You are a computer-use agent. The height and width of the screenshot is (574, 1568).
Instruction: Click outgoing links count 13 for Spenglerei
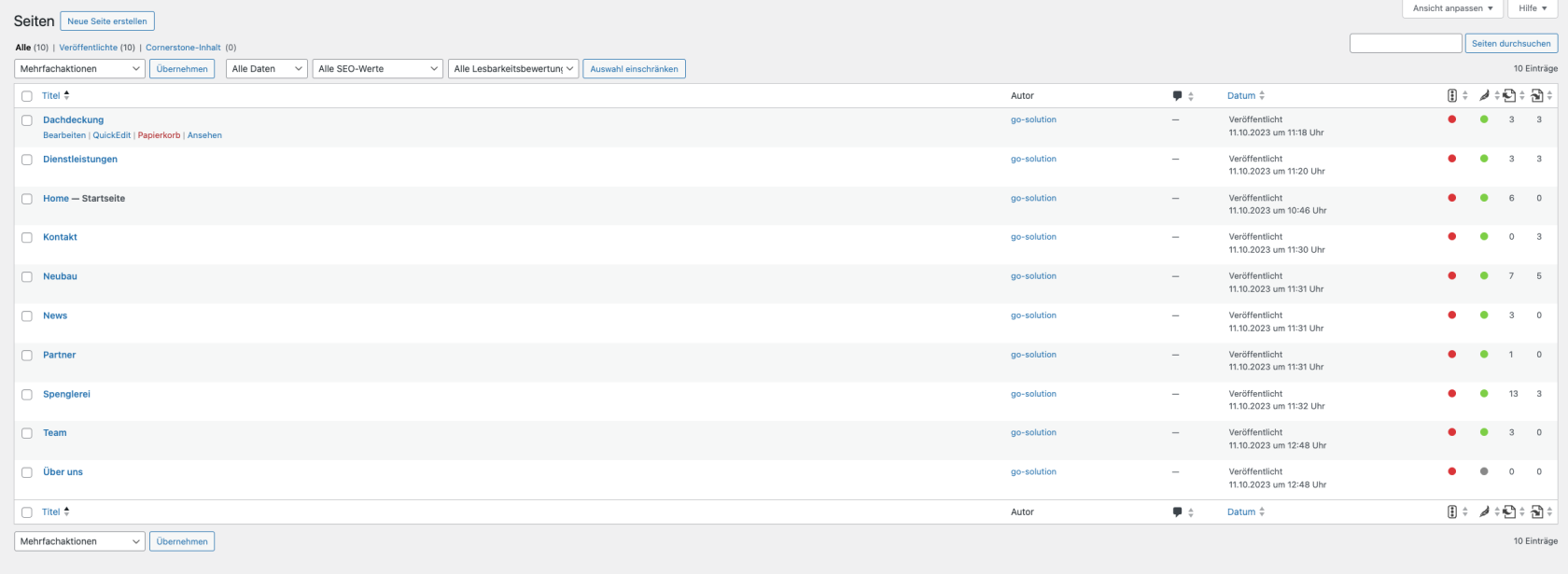(1513, 394)
